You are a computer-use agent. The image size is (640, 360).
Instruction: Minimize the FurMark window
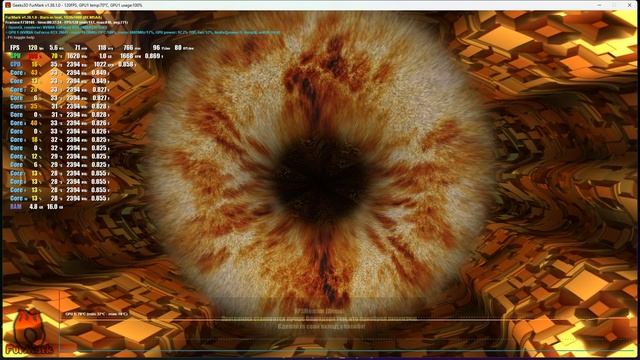(599, 5)
